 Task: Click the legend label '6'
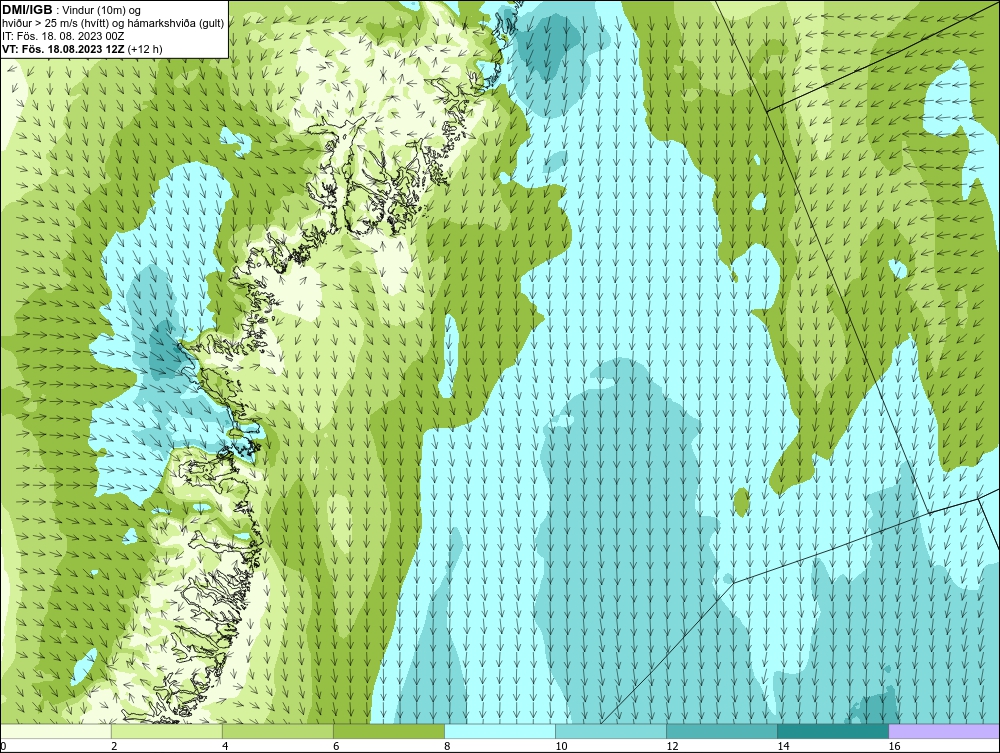[x=337, y=746]
